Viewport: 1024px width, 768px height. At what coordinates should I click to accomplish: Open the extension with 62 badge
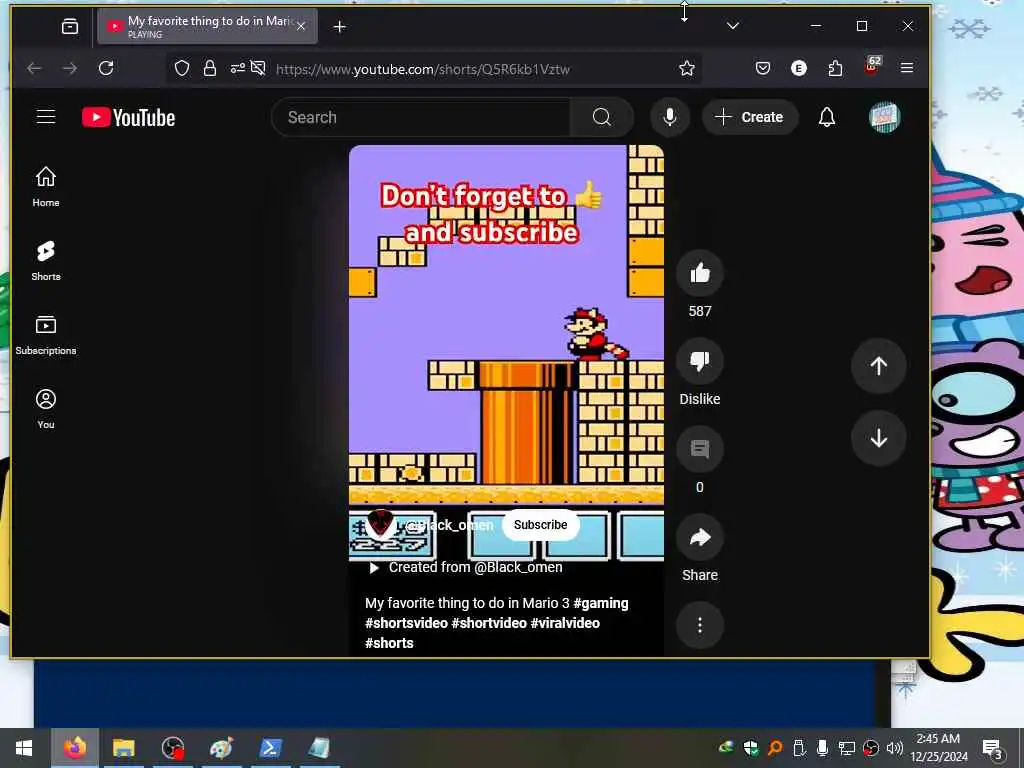[872, 67]
